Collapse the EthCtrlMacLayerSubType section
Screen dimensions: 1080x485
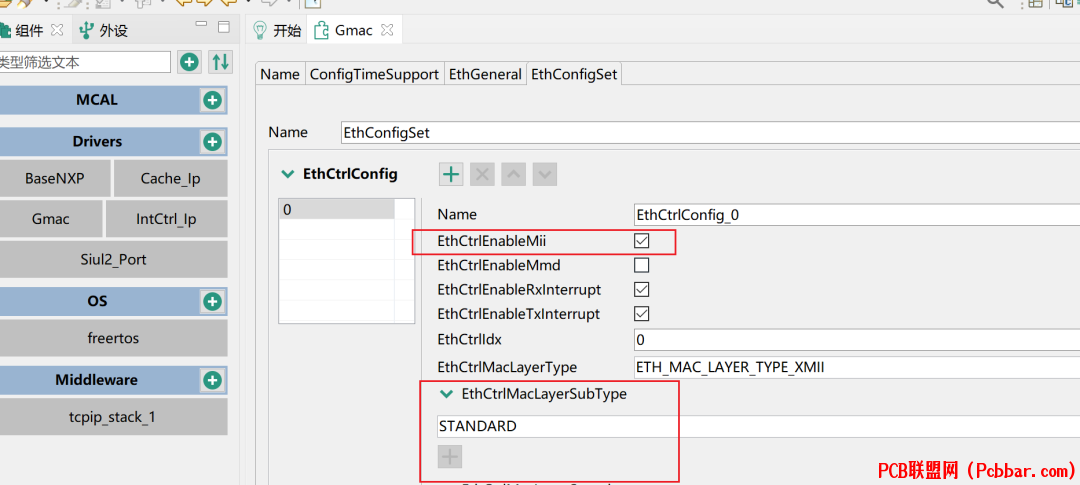(x=447, y=395)
